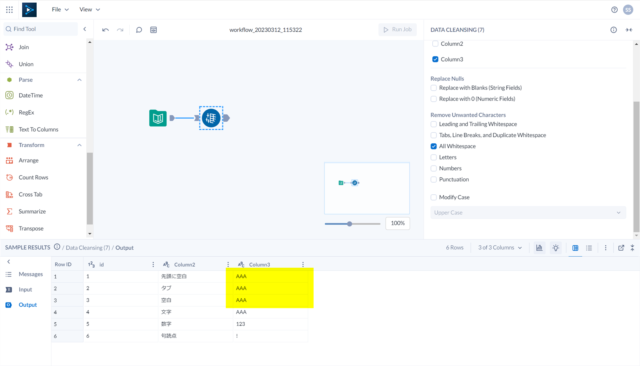The height and width of the screenshot is (366, 640).
Task: Switch results to list layout view
Action: pos(589,248)
